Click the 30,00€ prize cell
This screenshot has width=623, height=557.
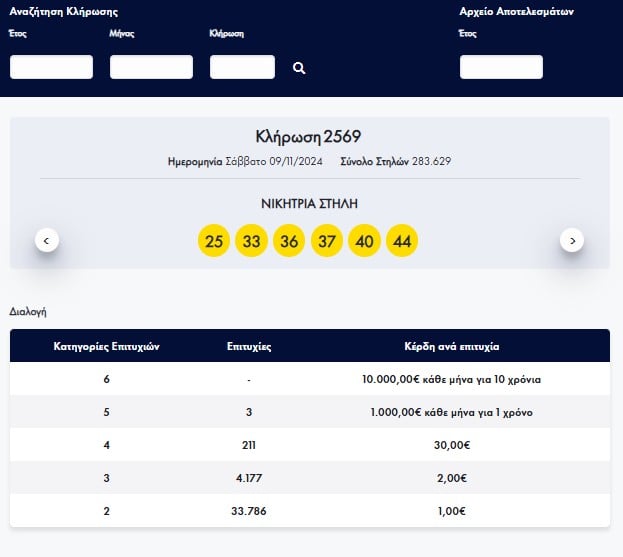(452, 445)
